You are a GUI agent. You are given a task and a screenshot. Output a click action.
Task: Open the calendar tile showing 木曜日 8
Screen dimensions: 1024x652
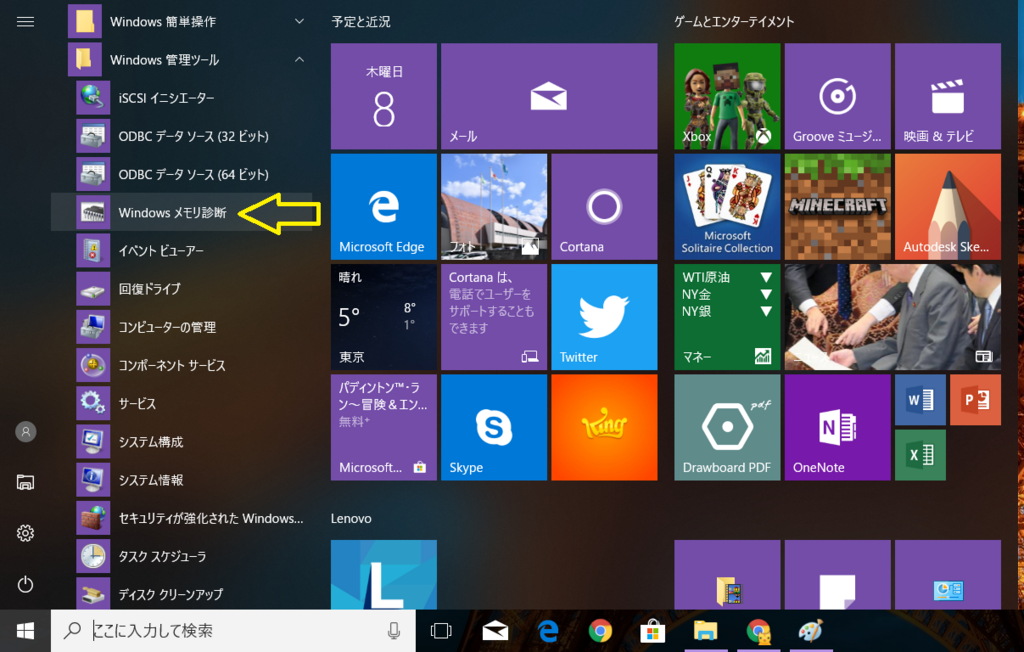click(x=383, y=96)
